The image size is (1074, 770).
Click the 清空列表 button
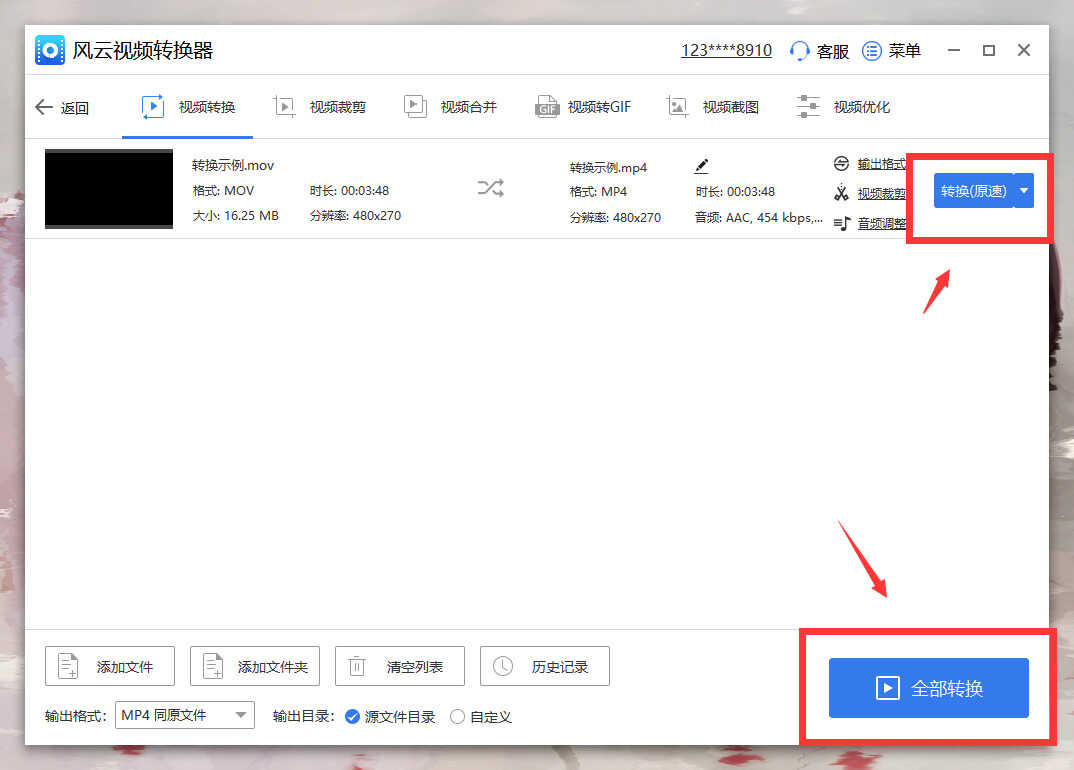pos(399,666)
